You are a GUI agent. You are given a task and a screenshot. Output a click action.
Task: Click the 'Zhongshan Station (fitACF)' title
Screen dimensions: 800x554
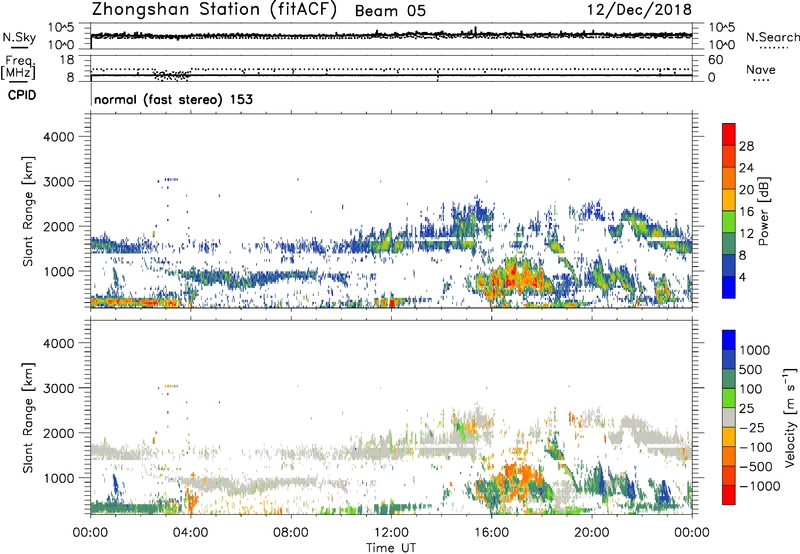coord(214,10)
